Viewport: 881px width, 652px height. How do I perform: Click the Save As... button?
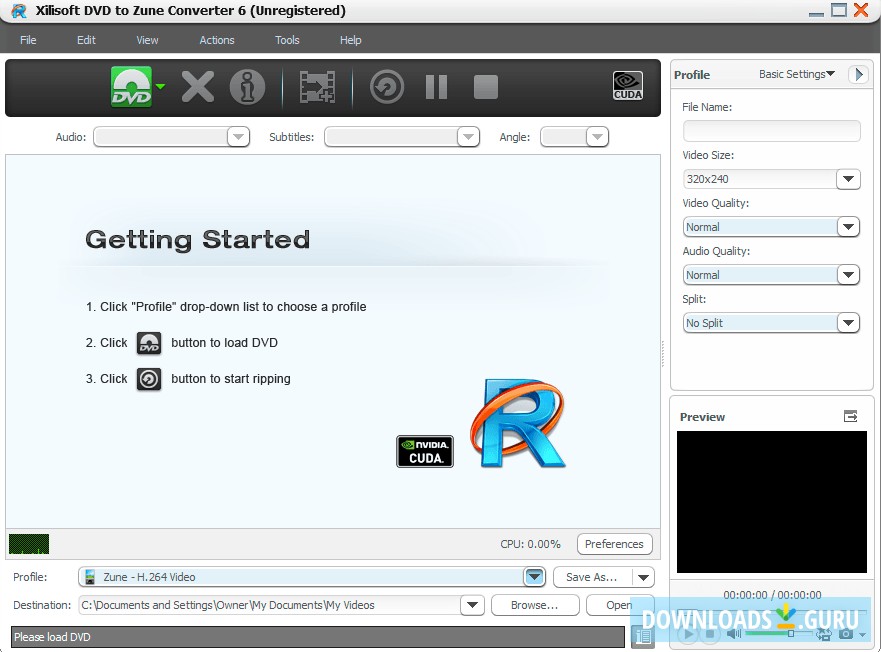coord(592,577)
